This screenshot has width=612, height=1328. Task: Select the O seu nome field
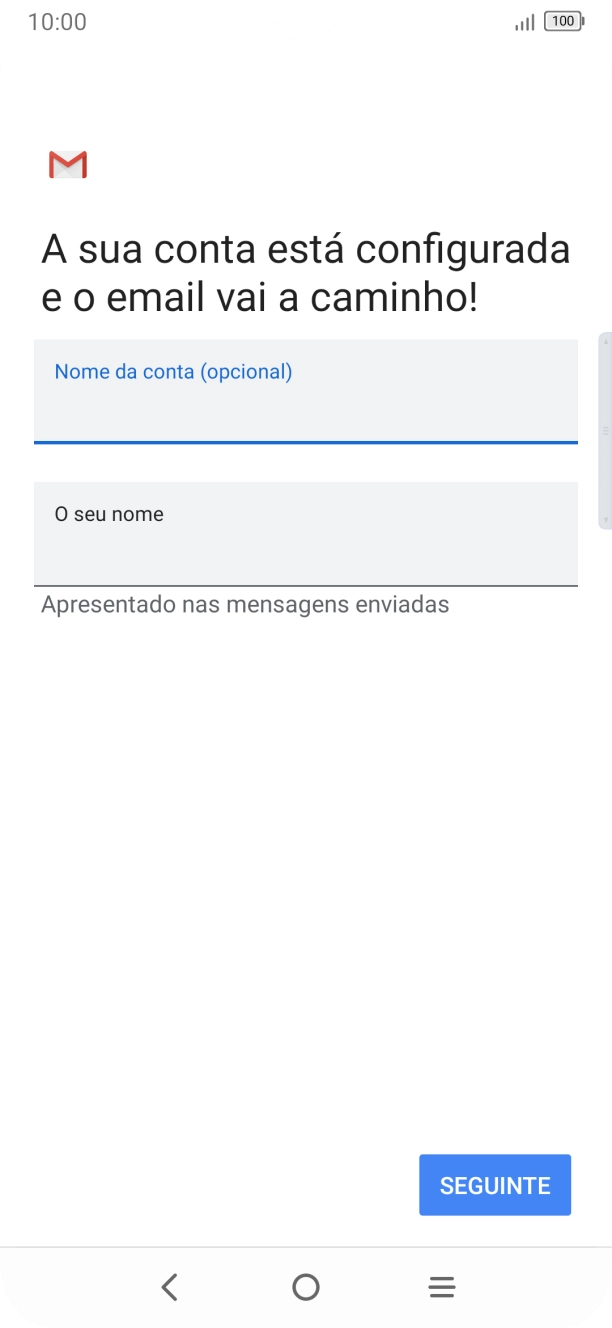306,533
